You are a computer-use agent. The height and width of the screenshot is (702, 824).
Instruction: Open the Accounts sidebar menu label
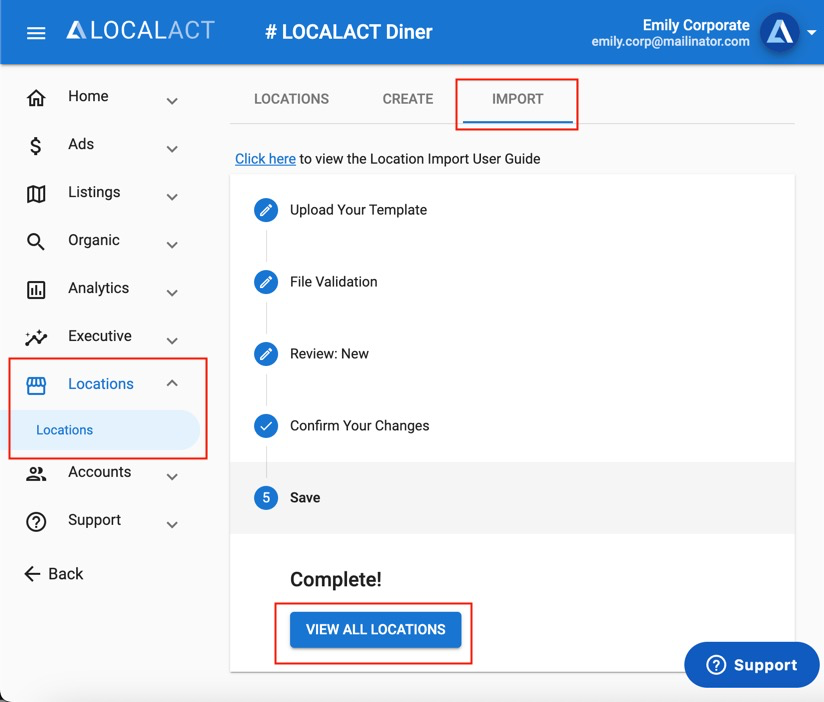point(100,472)
